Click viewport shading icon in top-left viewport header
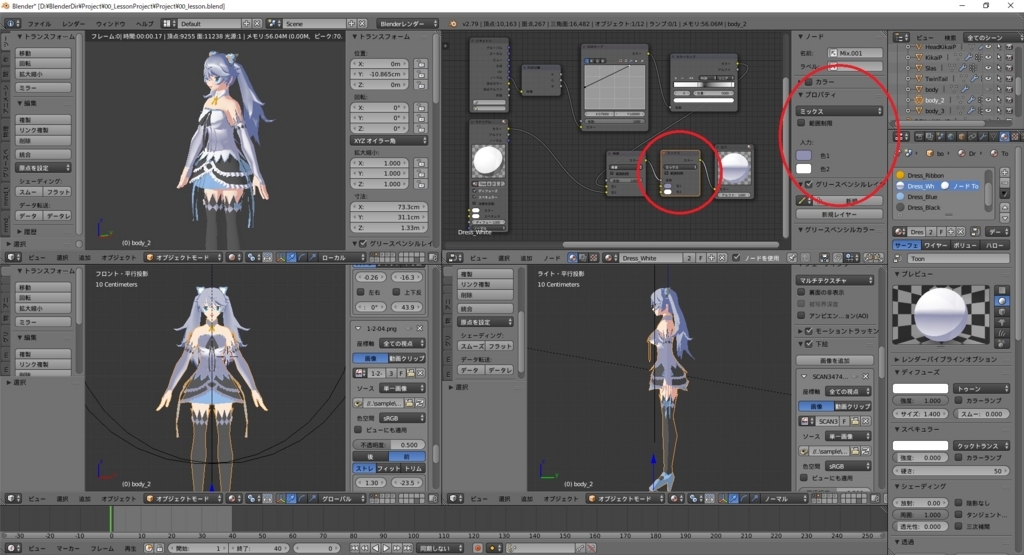The image size is (1024, 555). pyautogui.click(x=233, y=257)
